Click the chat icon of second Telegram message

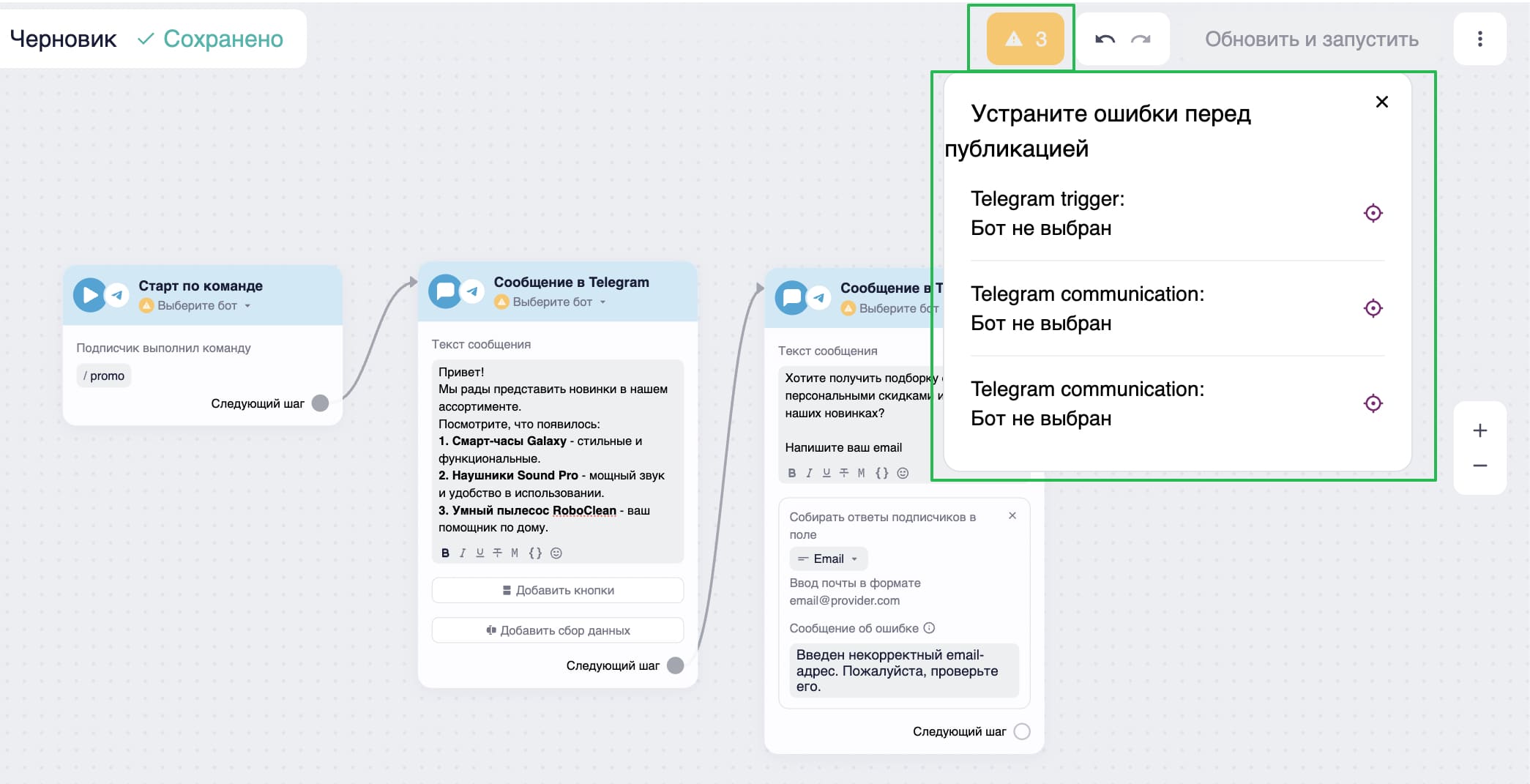[791, 298]
